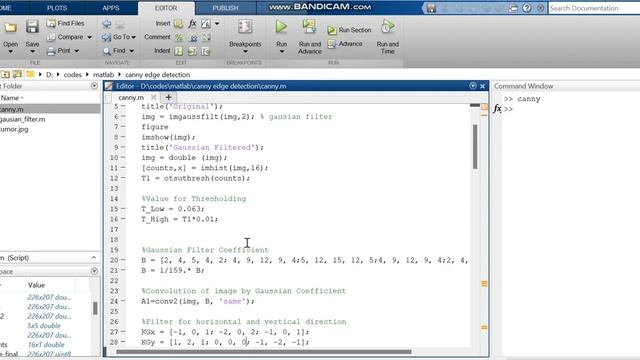Click the switch windows icon in quick access

pyautogui.click(x=513, y=8)
